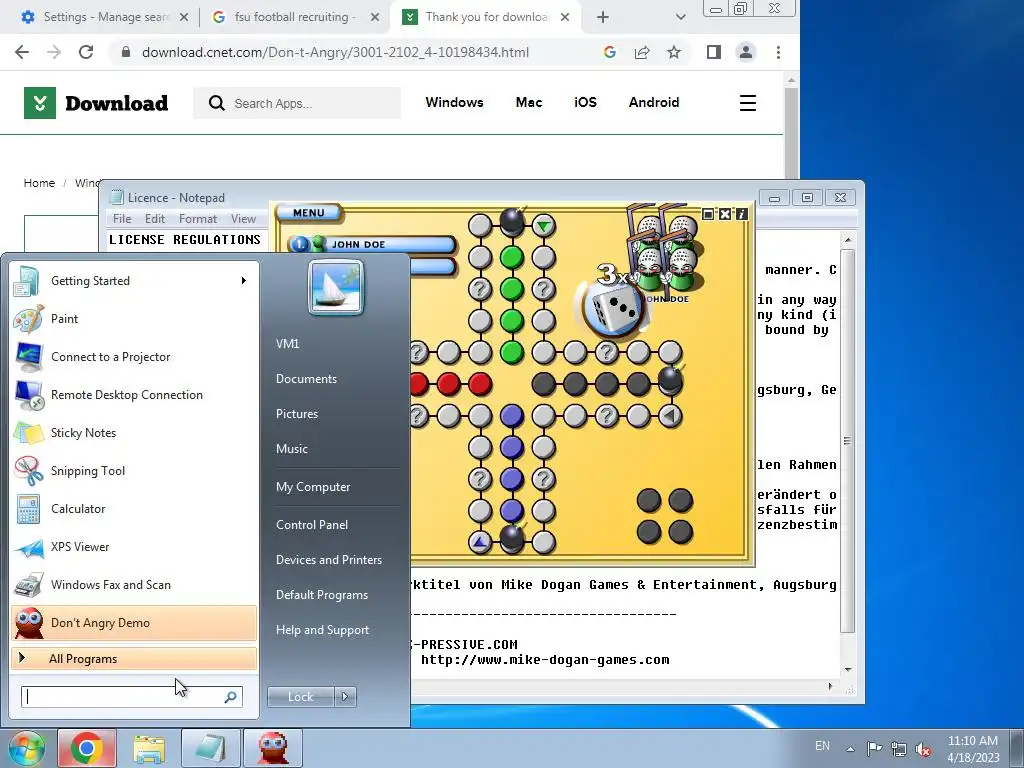Launch Sticky Notes

coord(133,432)
